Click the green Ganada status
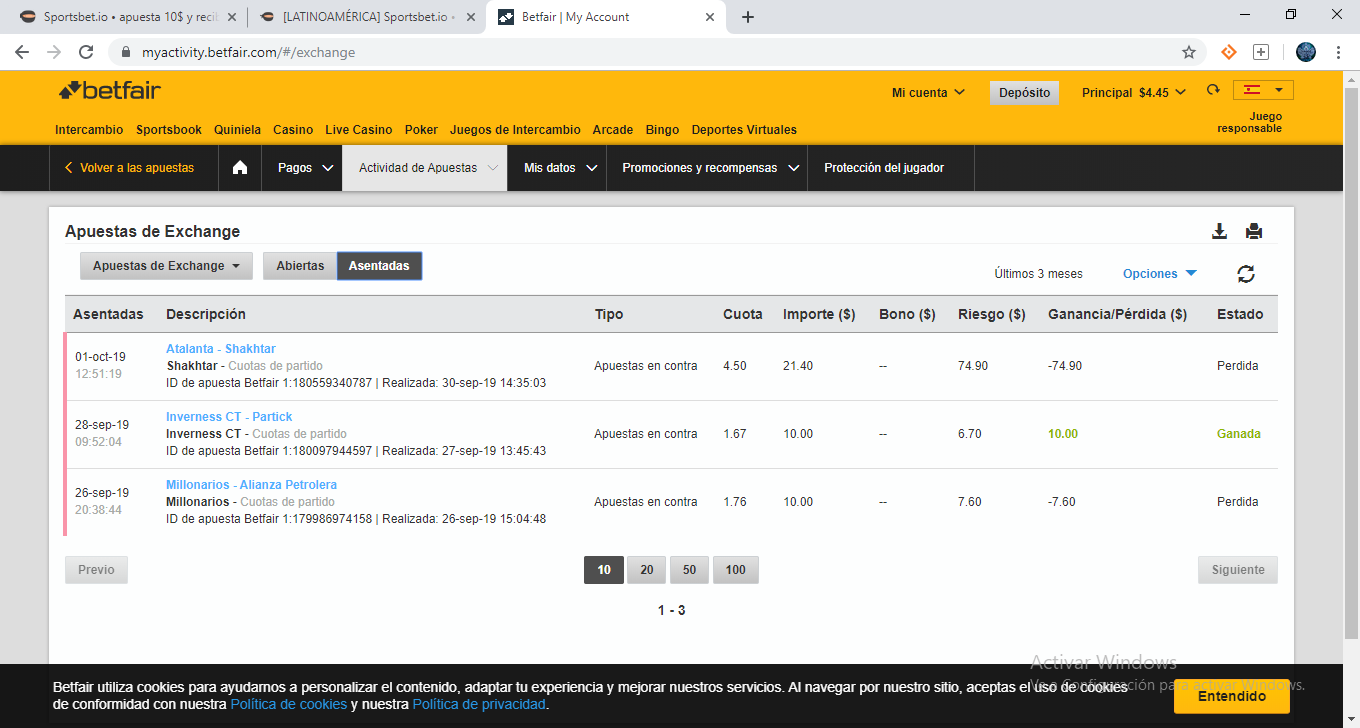The height and width of the screenshot is (728, 1360). 1238,434
